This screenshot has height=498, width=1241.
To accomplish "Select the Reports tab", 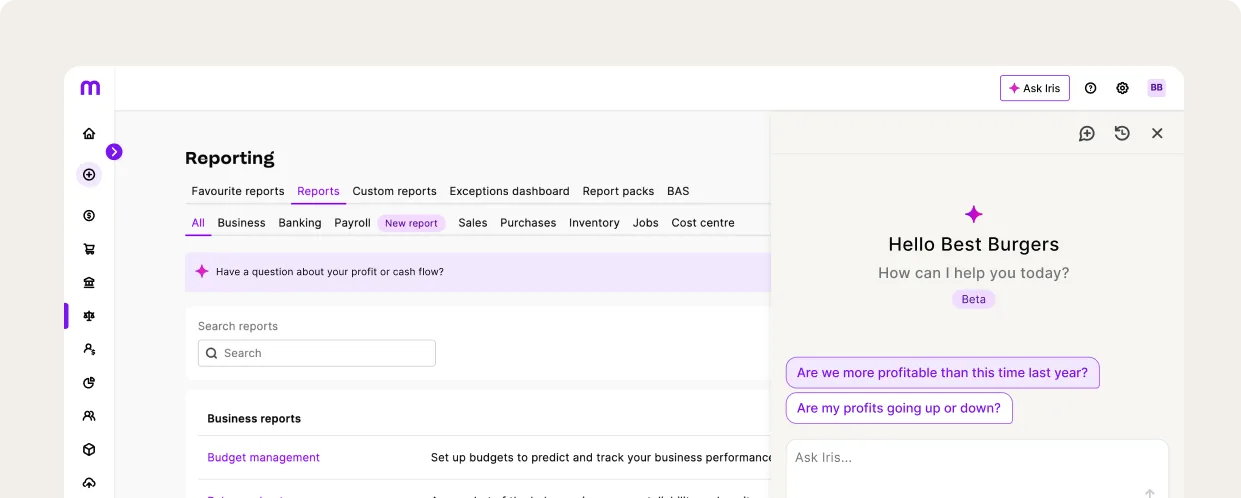I will coord(318,191).
